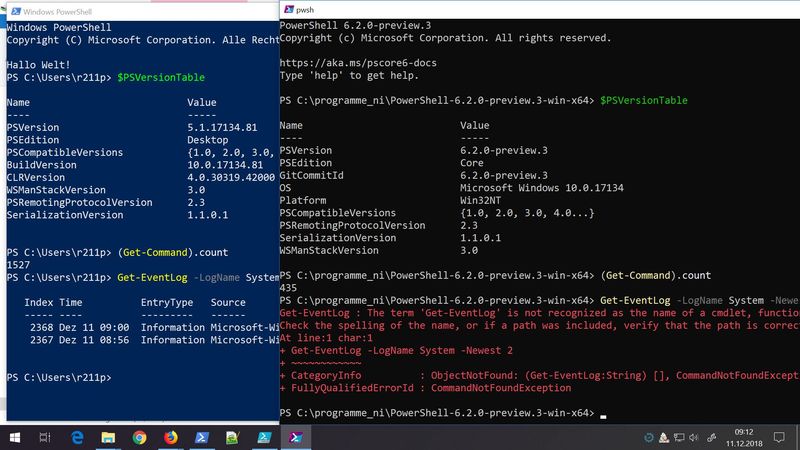The image size is (800, 450).
Task: Click the Desktop PSEdition value
Action: [208, 140]
